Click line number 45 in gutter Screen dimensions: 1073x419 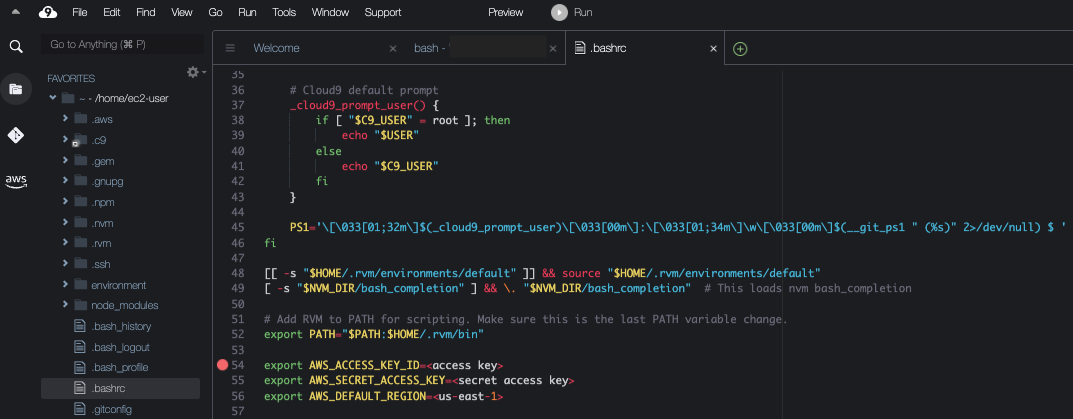click(x=239, y=227)
